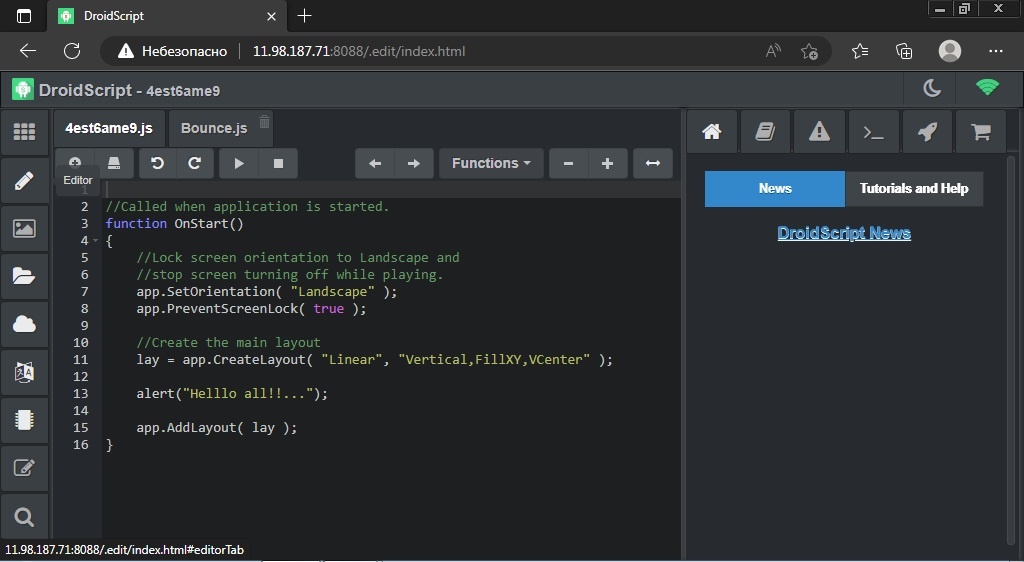Click the DroidScript logo icon

(x=23, y=89)
